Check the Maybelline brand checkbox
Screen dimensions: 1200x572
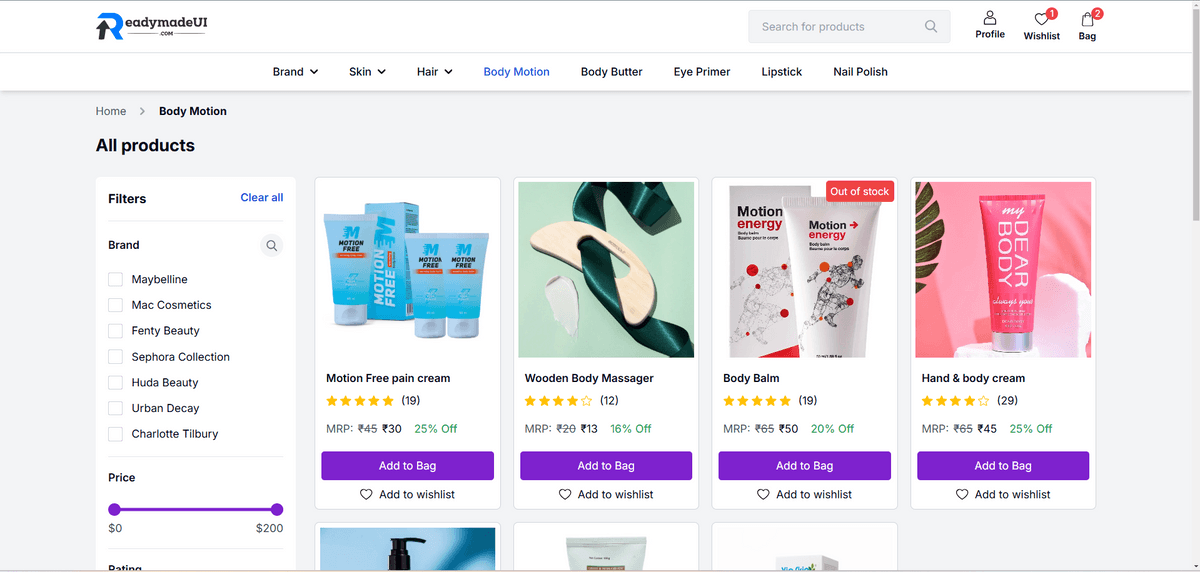click(115, 279)
